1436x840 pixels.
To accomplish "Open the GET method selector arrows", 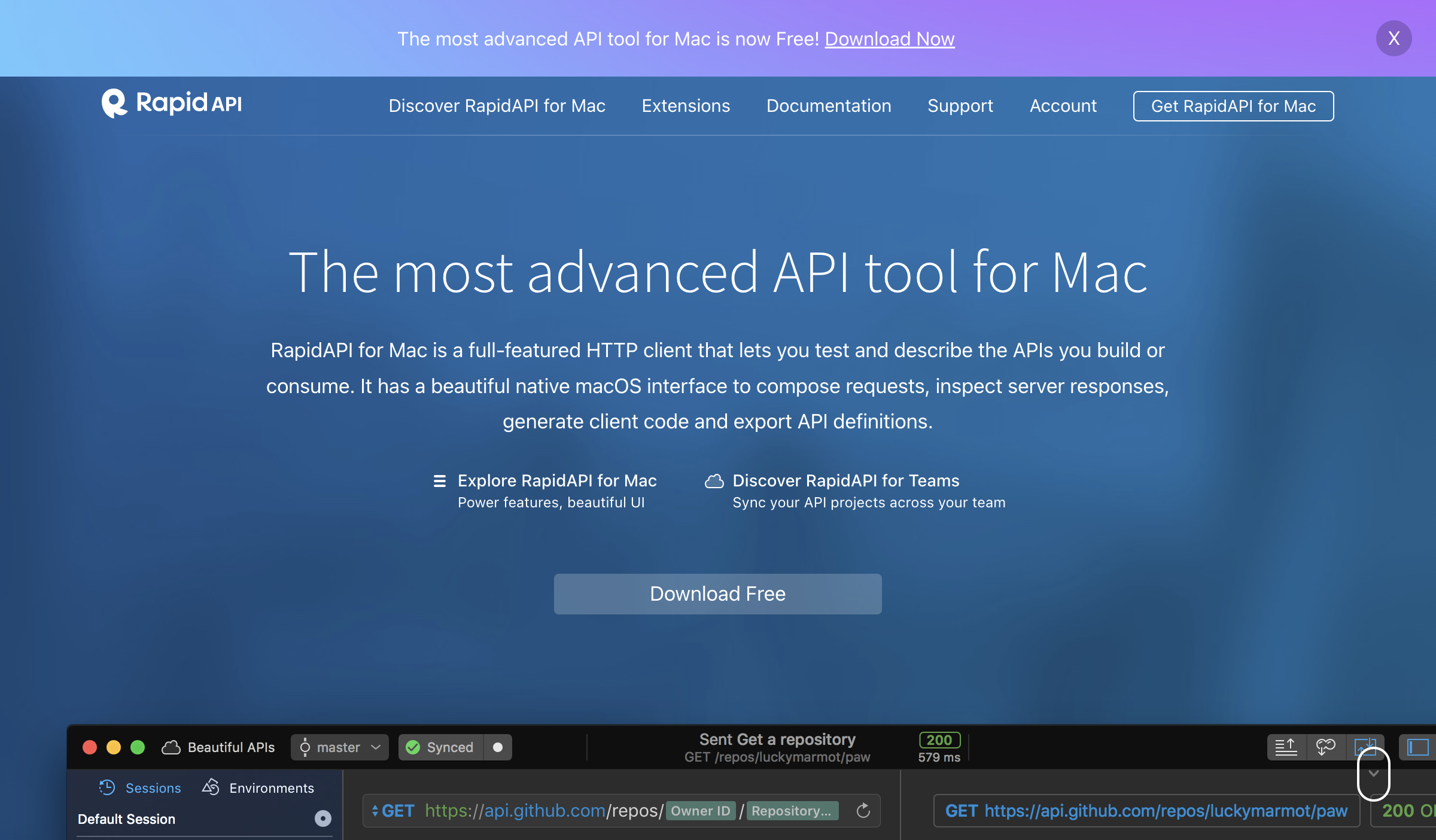I will (x=375, y=811).
